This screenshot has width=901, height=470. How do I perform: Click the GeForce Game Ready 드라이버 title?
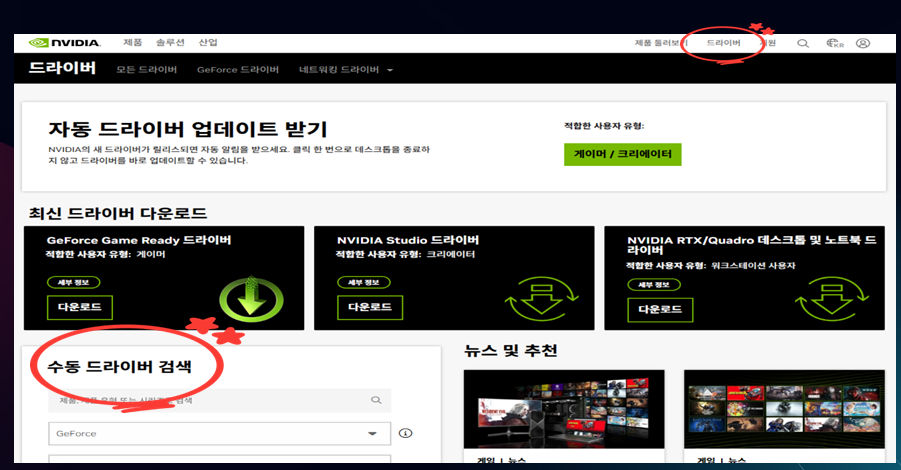click(x=139, y=240)
